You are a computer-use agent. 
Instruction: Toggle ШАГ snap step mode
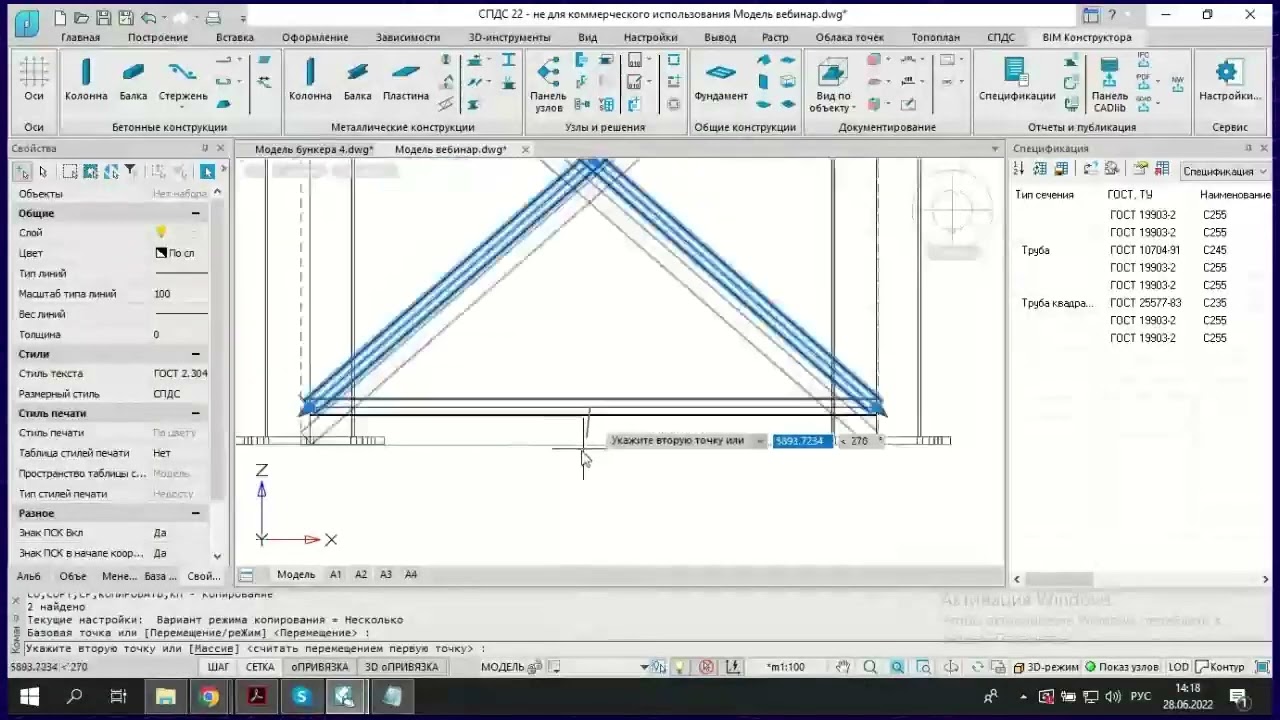click(x=218, y=667)
